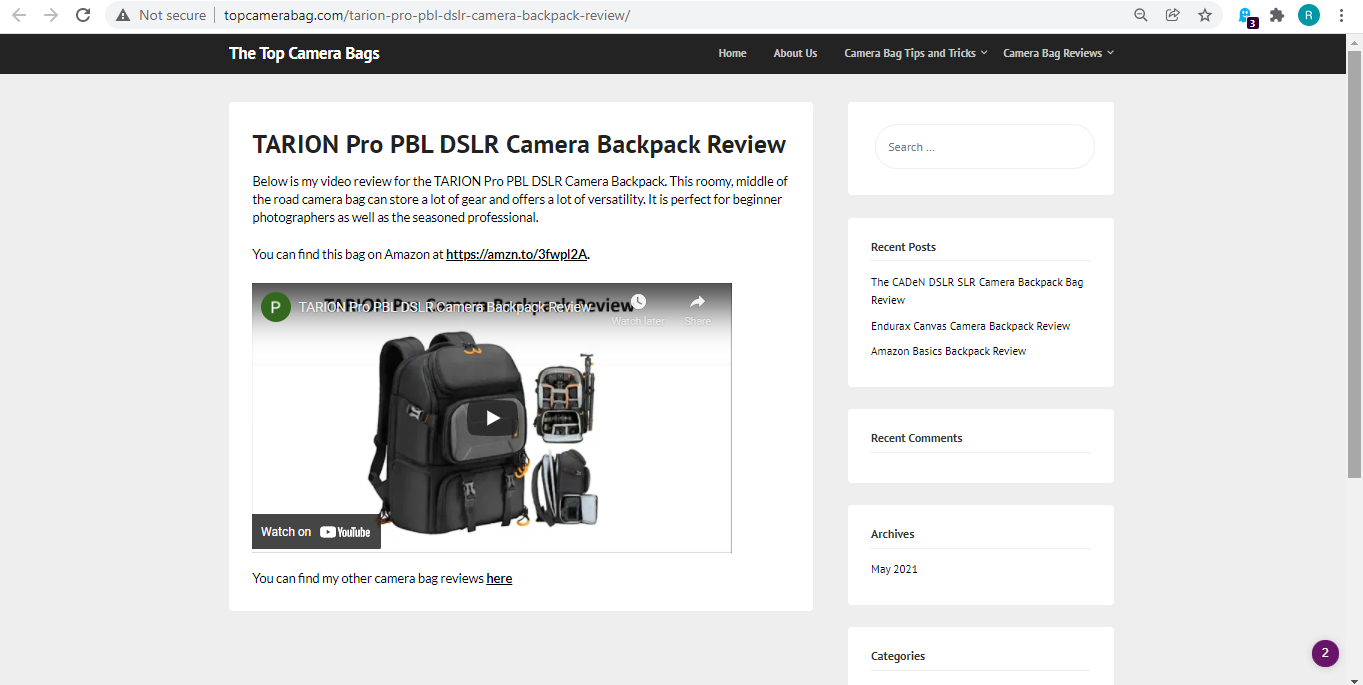Click in the Search input field
This screenshot has width=1363, height=685.
coord(984,147)
